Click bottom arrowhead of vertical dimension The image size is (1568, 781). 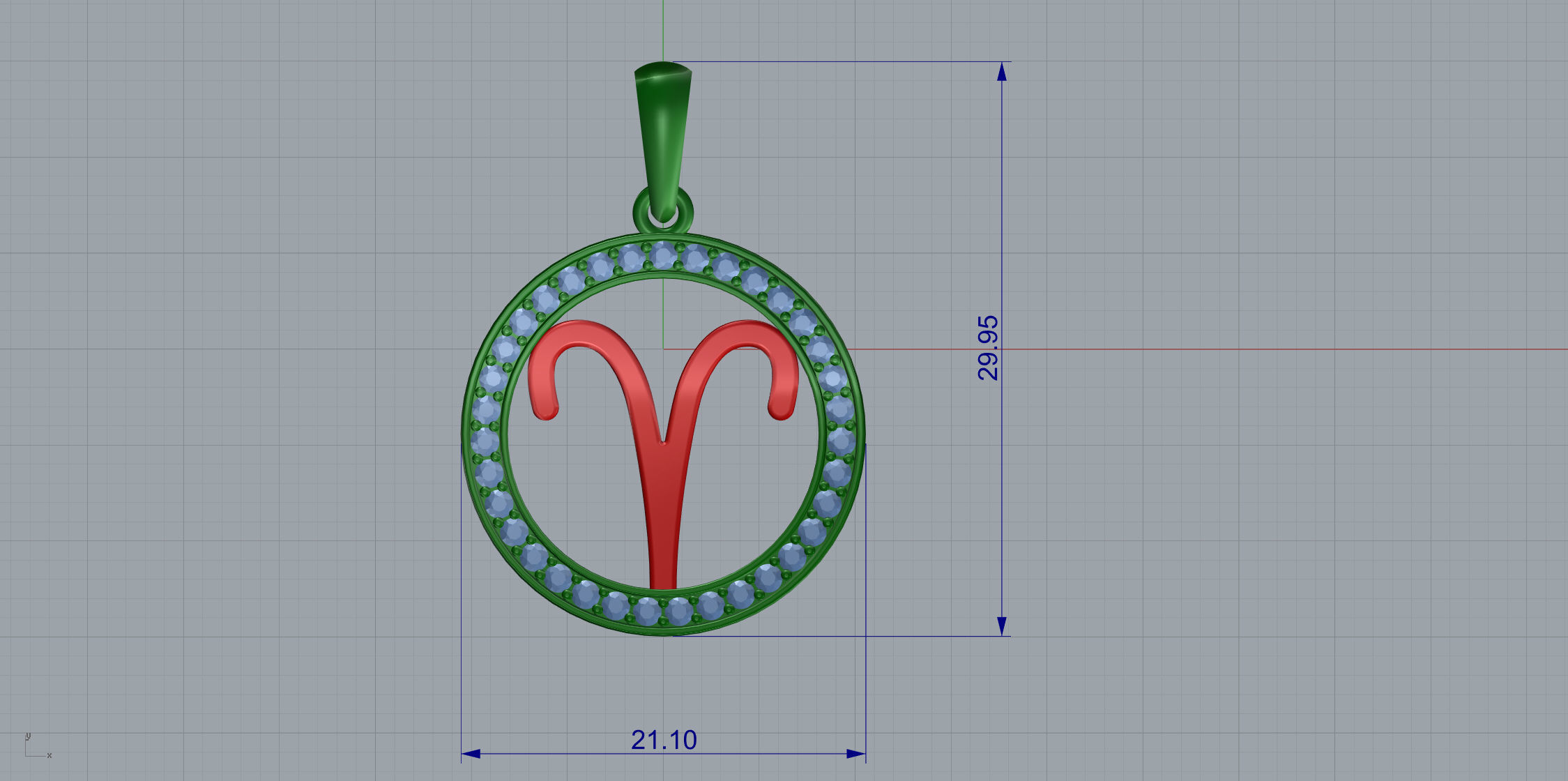[x=1002, y=625]
